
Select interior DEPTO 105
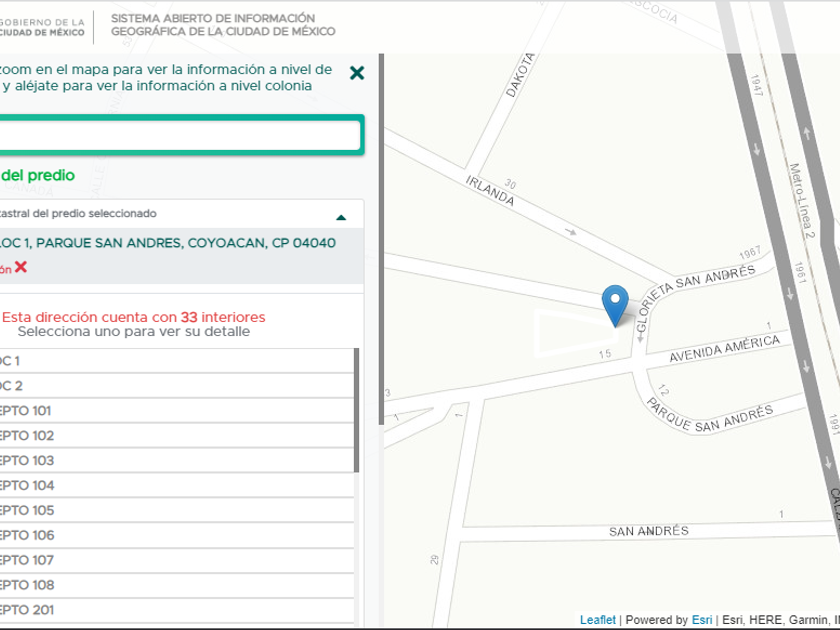pos(177,511)
